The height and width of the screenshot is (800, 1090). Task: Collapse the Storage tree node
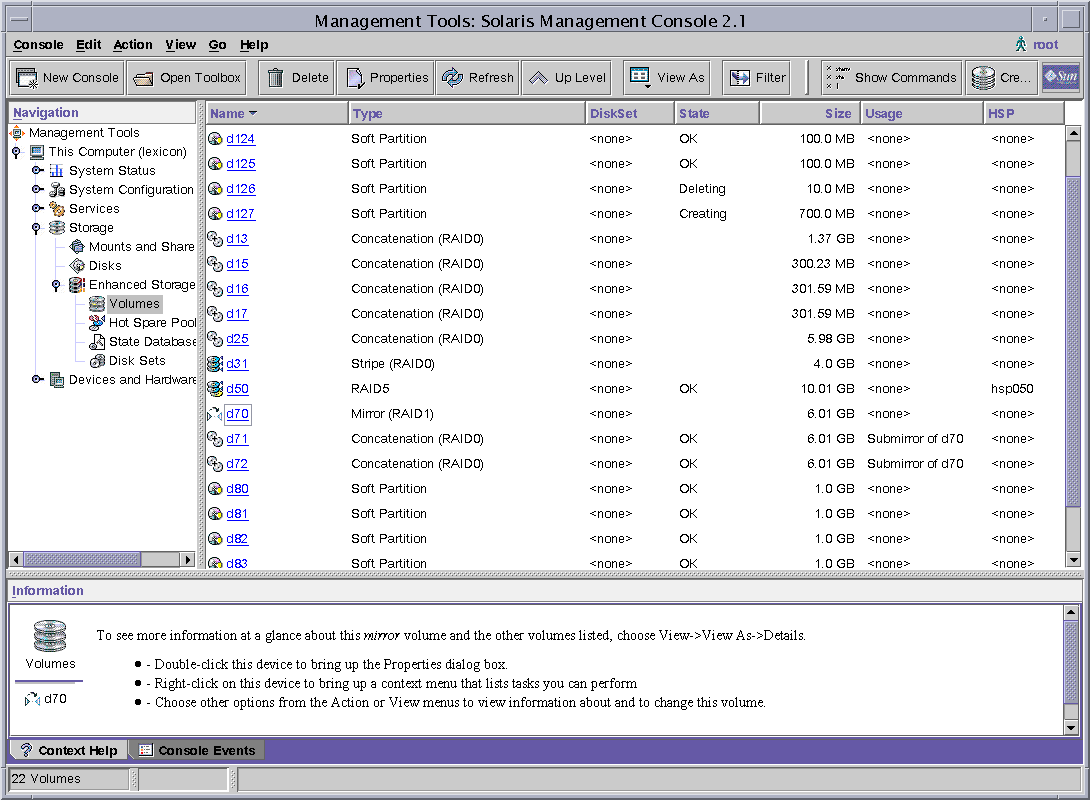point(38,227)
